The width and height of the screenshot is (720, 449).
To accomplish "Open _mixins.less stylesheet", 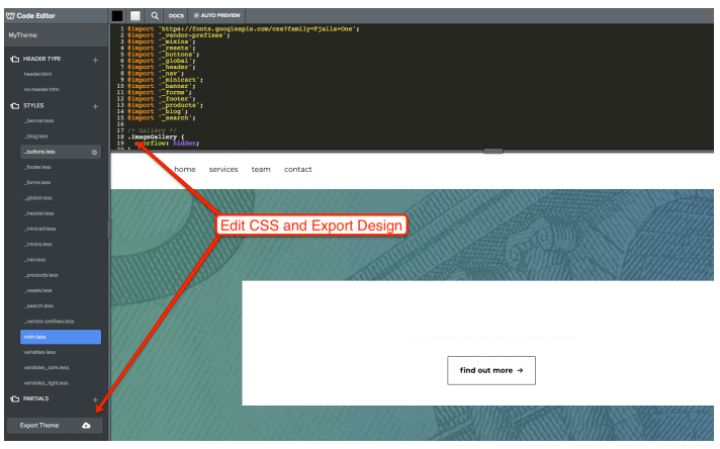I will (38, 244).
